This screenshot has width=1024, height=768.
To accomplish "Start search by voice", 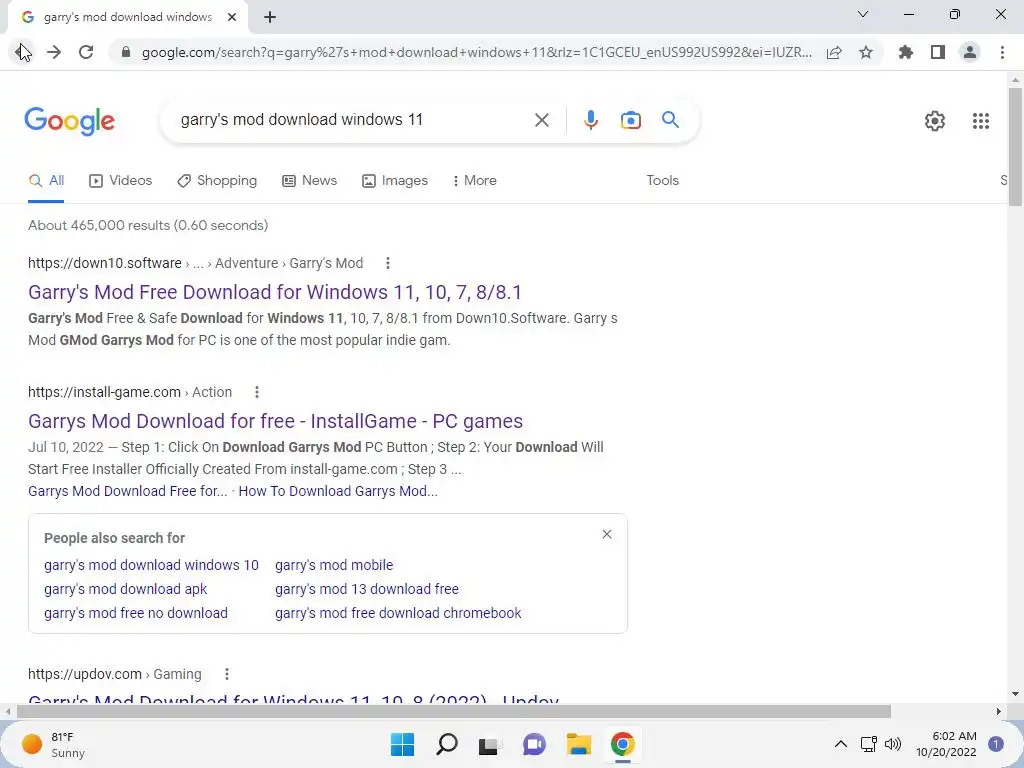I will click(590, 120).
